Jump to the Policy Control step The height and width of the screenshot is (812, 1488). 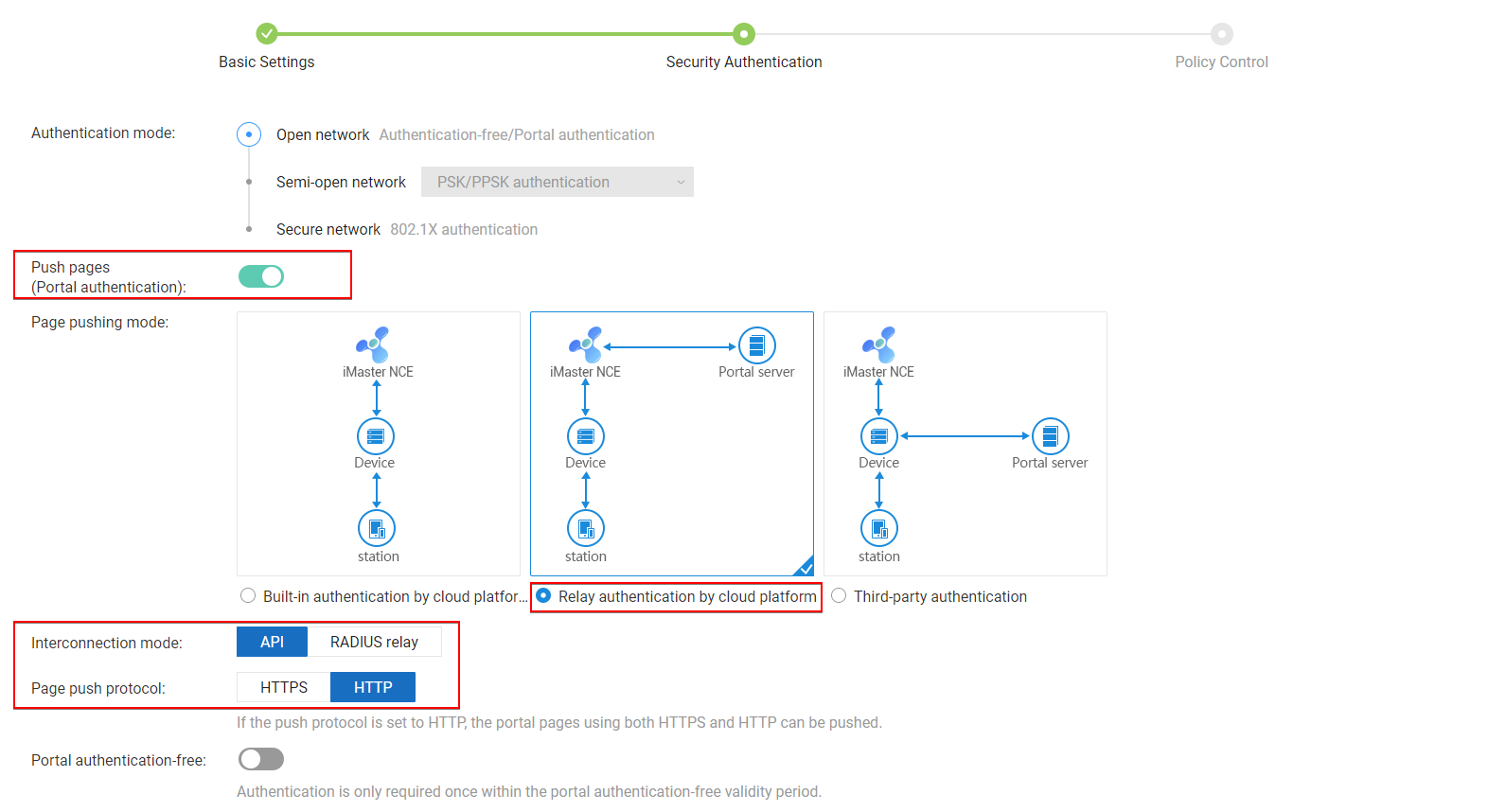pos(1221,35)
